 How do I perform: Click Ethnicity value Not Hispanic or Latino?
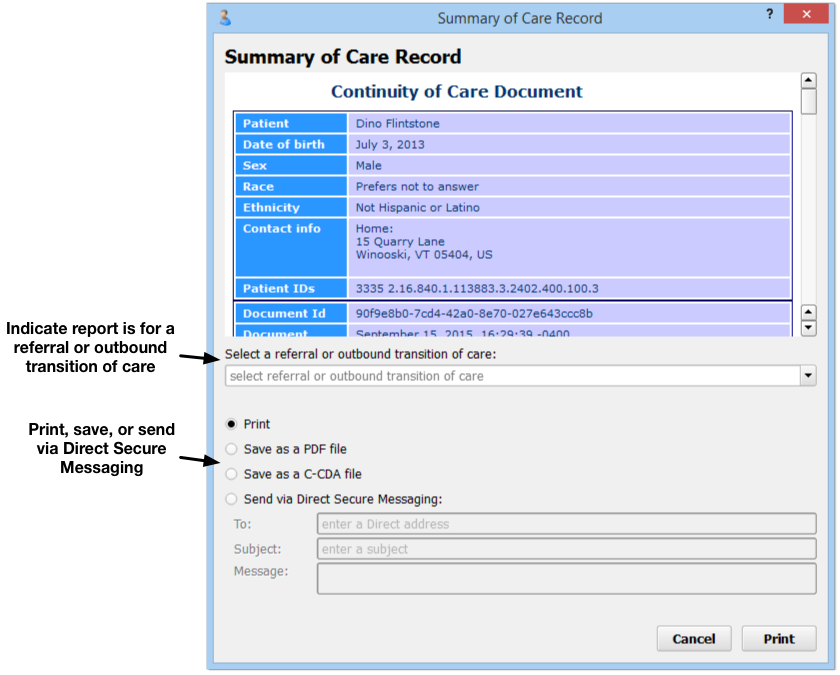point(418,207)
